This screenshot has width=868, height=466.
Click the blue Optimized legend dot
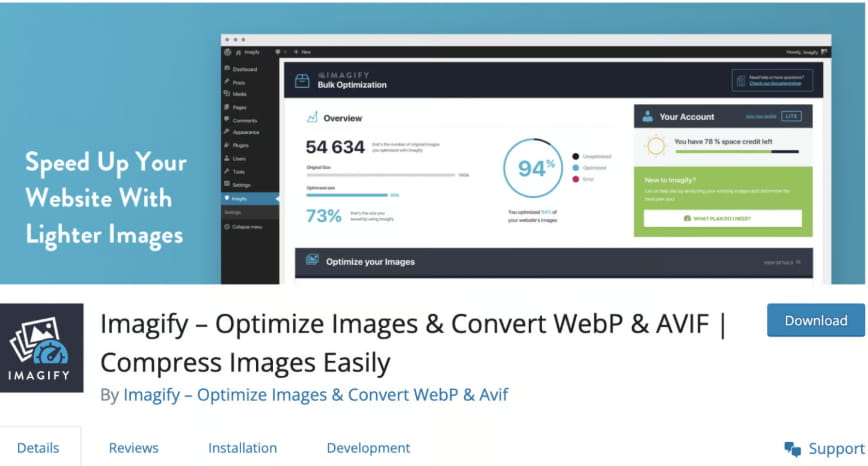pyautogui.click(x=575, y=168)
